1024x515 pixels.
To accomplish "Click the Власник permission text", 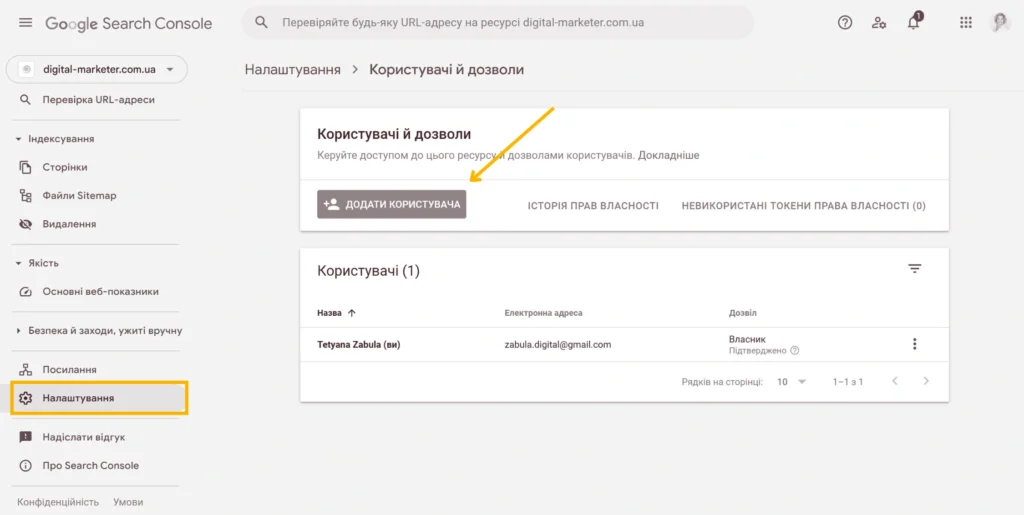I will tap(747, 339).
